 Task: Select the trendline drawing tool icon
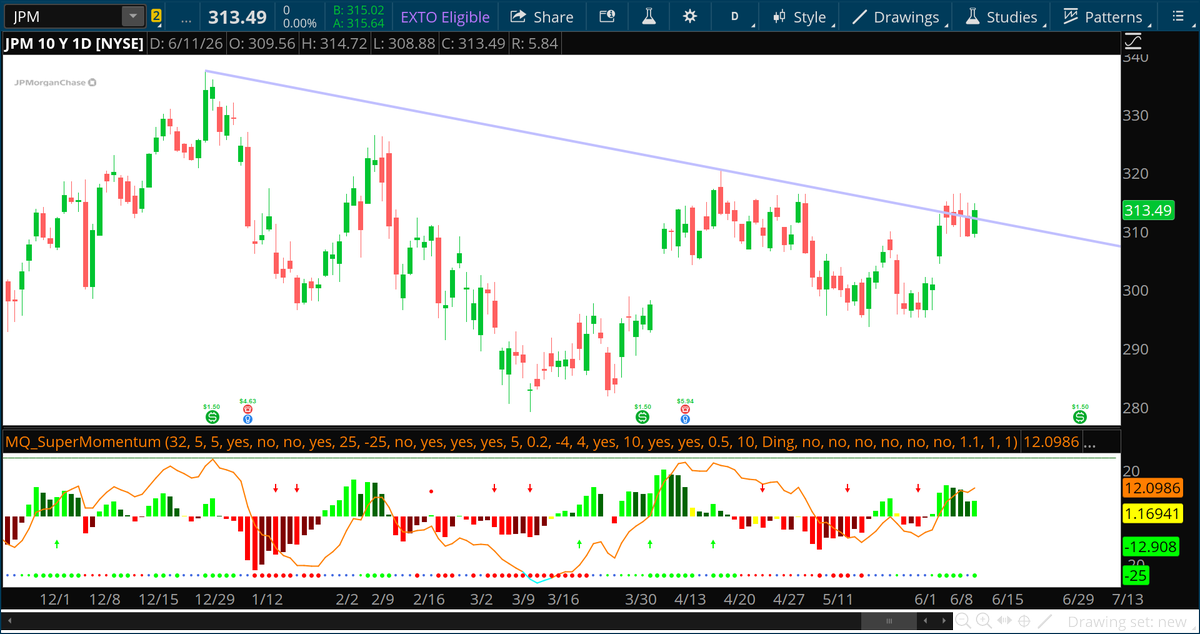pos(1045,621)
